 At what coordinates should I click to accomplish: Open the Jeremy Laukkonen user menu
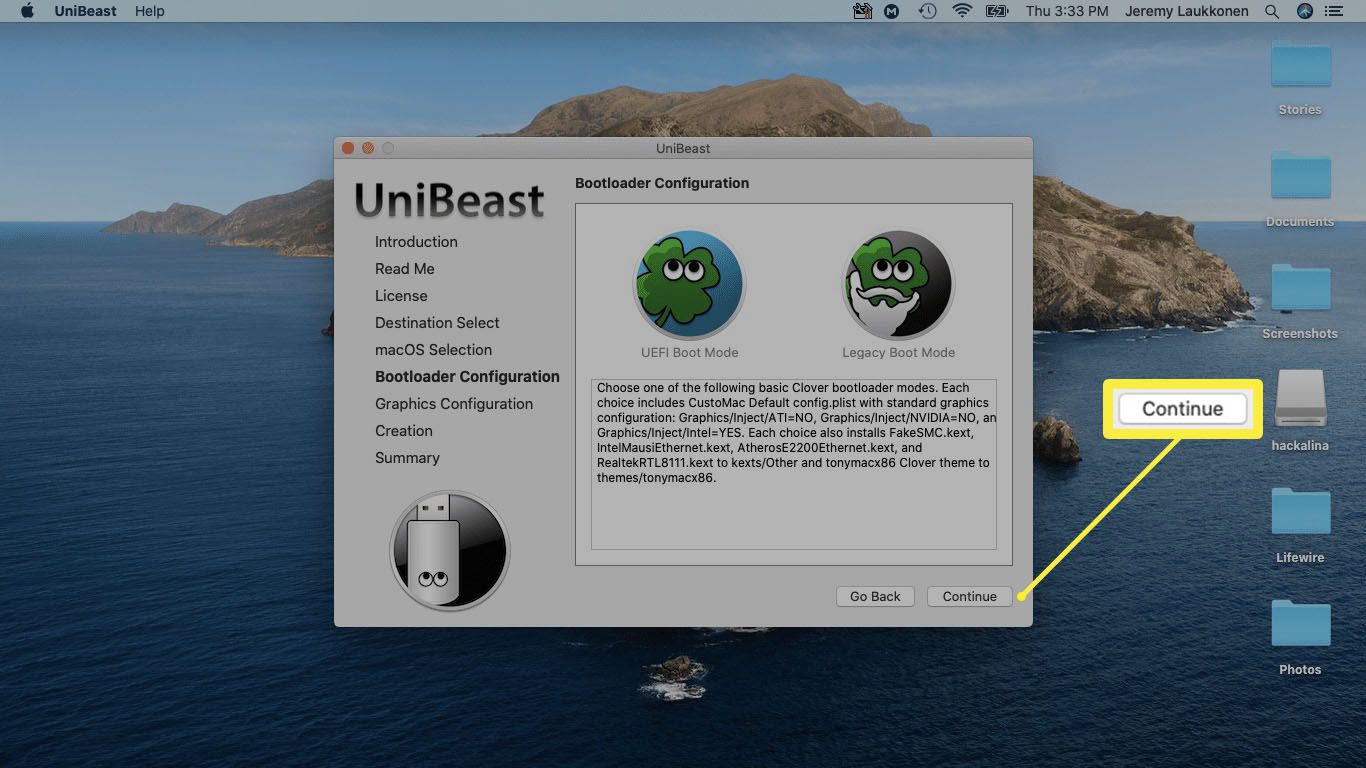tap(1188, 11)
